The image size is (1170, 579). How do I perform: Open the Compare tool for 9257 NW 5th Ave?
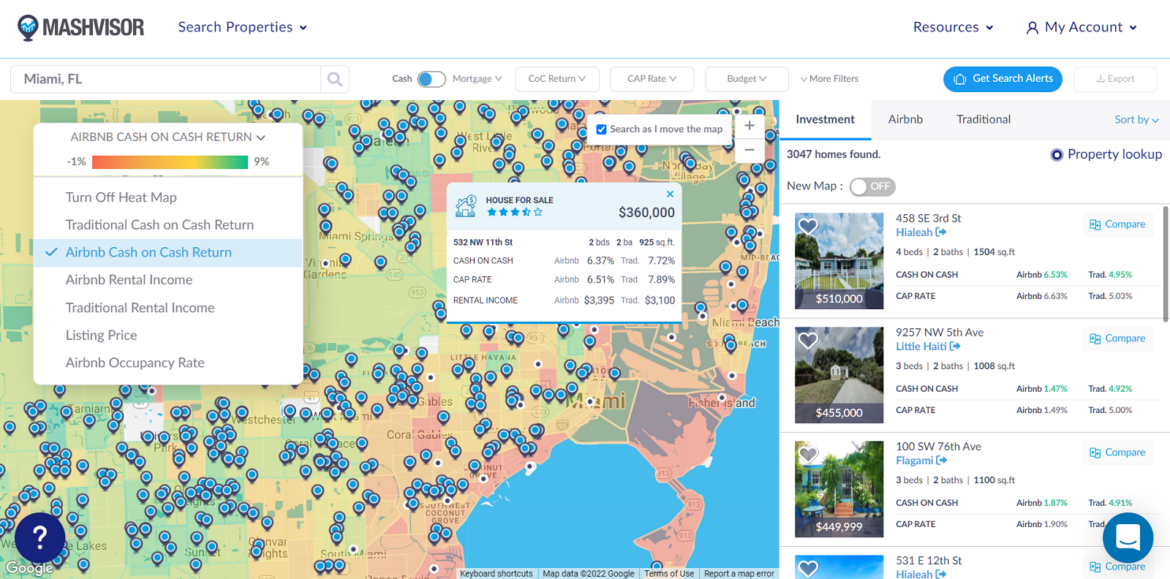(1116, 338)
